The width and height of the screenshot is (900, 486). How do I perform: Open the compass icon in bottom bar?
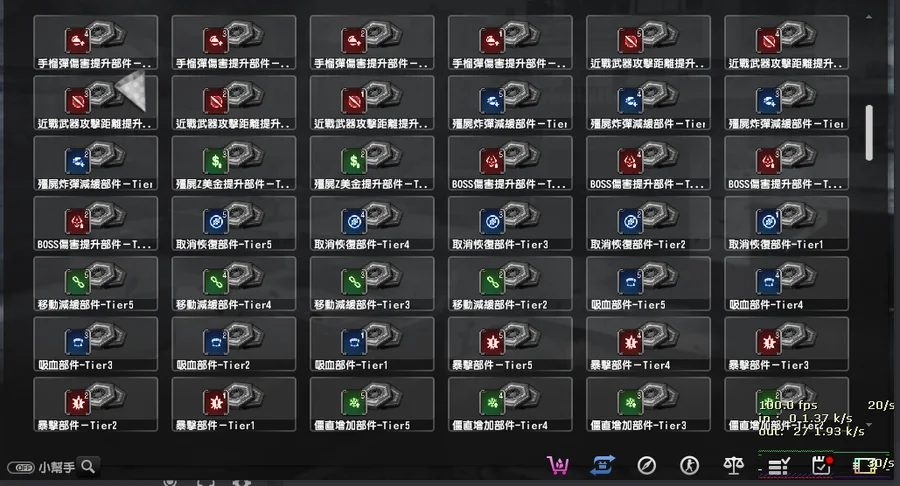[x=646, y=465]
